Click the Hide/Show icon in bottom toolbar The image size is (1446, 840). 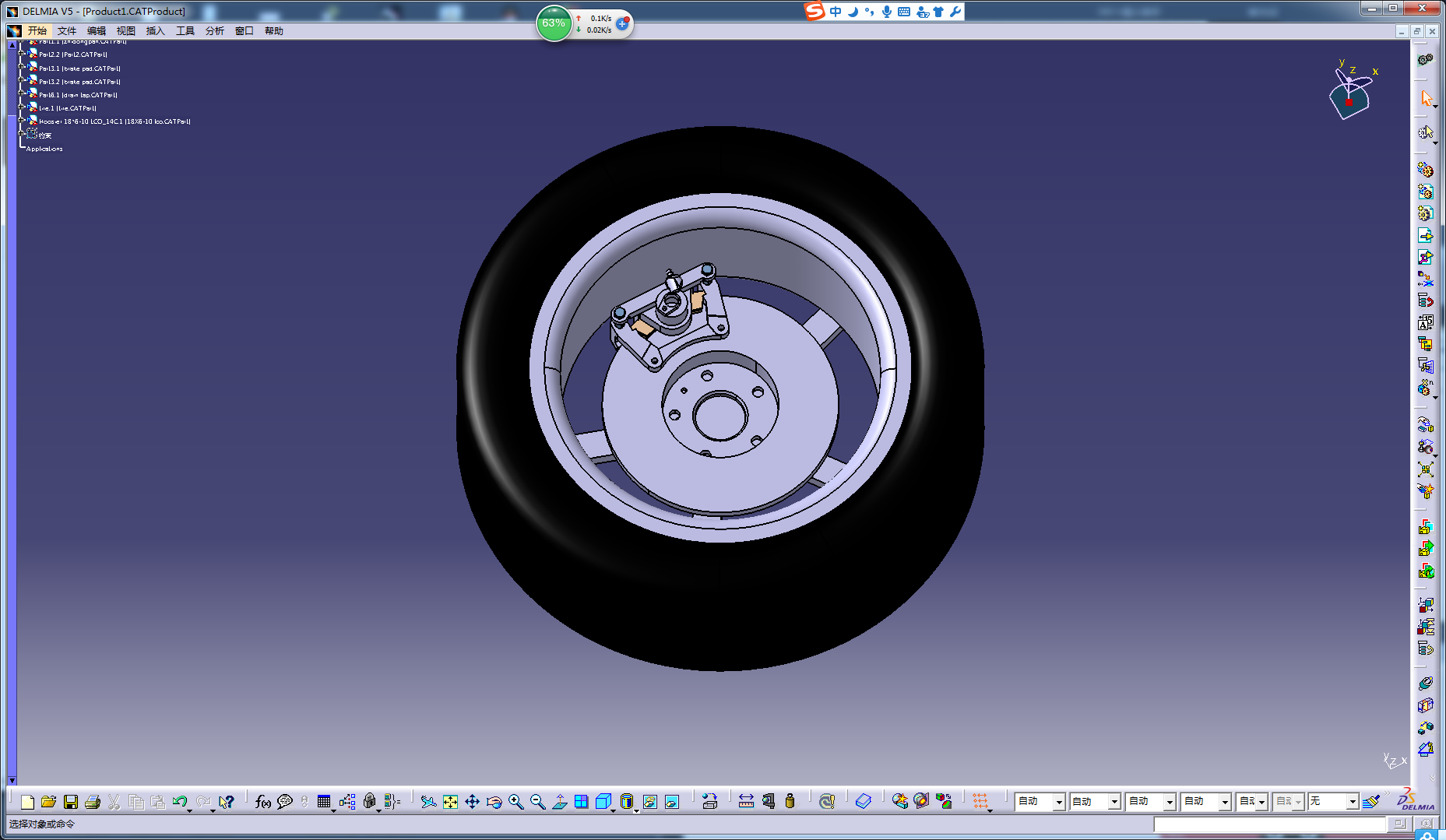[x=649, y=801]
